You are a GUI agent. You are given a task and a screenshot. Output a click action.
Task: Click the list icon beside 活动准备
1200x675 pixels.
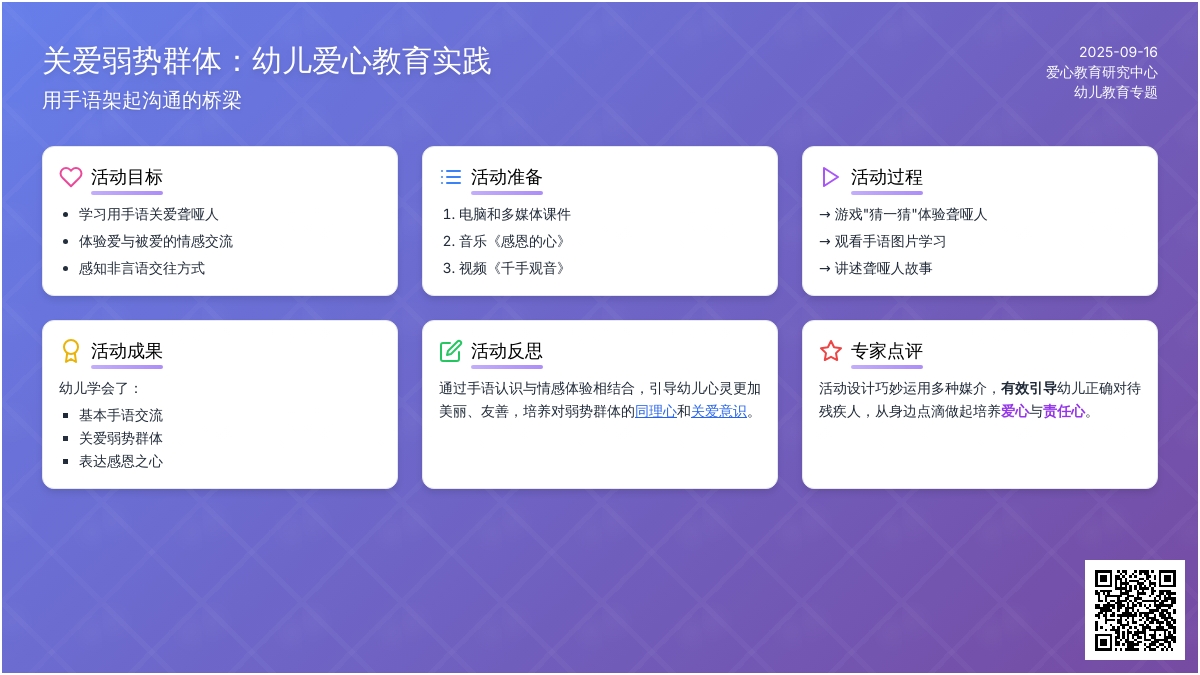451,177
